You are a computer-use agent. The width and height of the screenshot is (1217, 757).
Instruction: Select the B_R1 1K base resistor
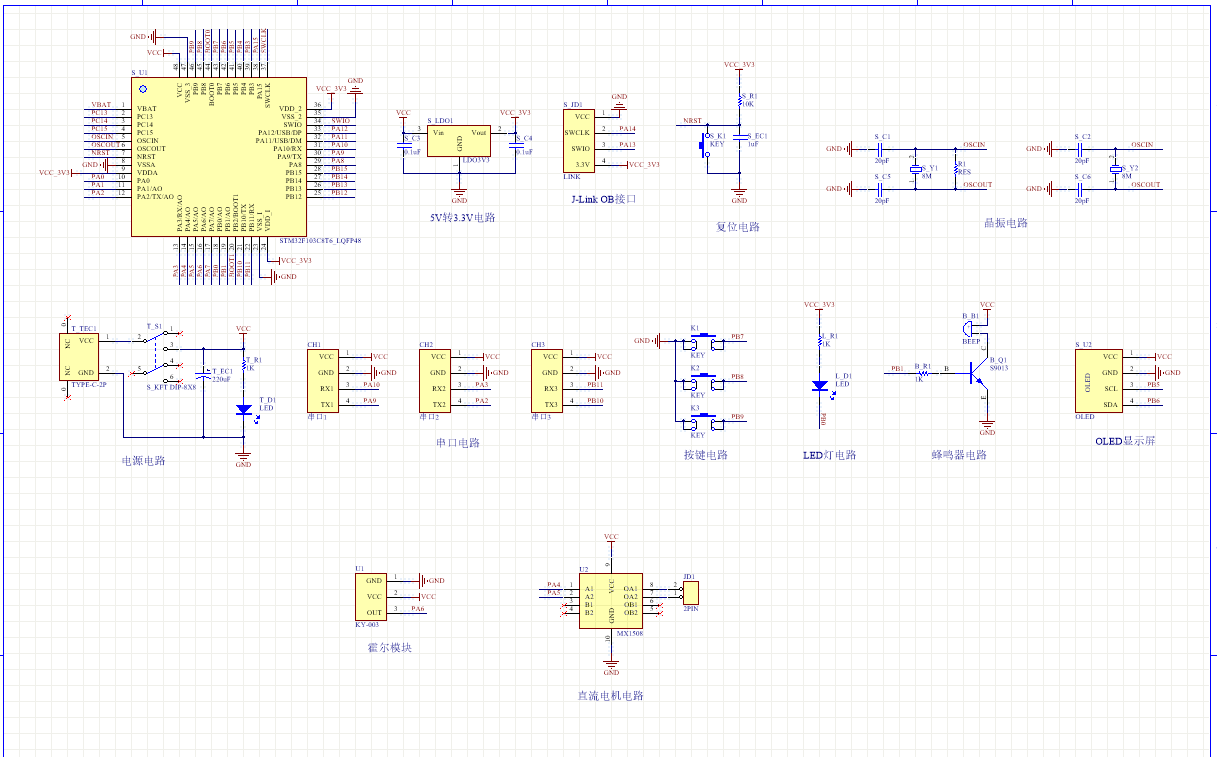[x=924, y=372]
